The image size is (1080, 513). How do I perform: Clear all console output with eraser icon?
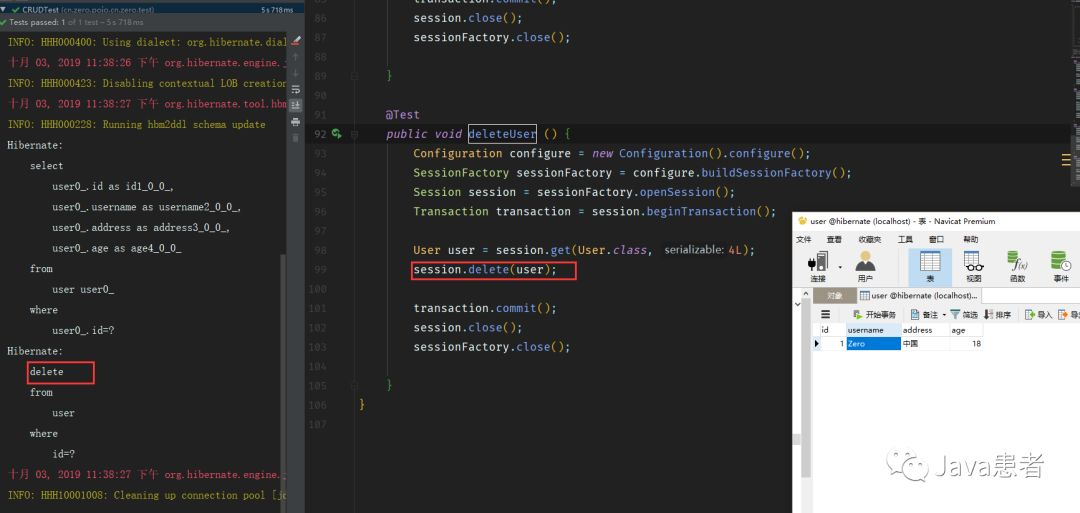coord(295,41)
